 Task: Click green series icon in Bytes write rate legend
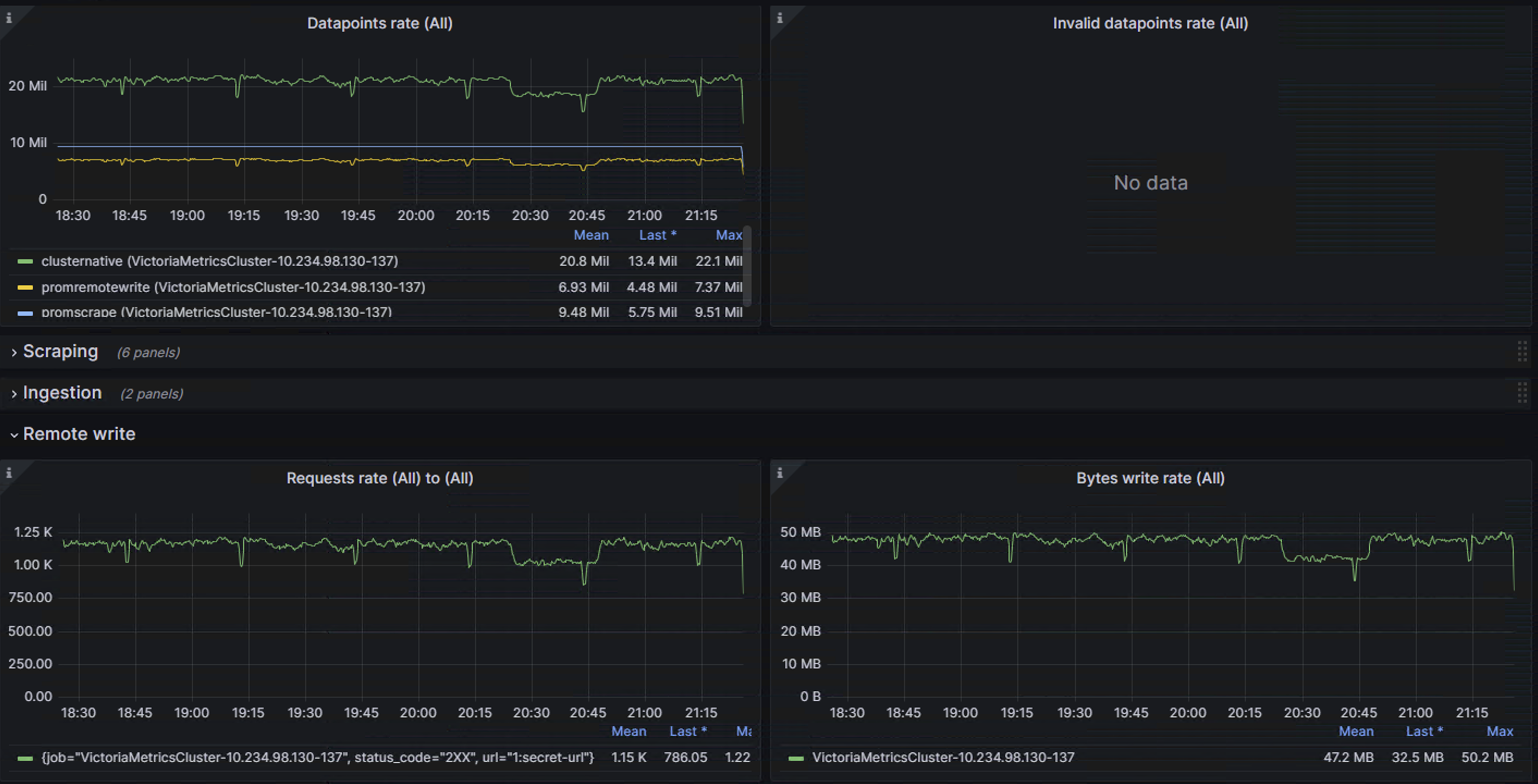pos(796,757)
